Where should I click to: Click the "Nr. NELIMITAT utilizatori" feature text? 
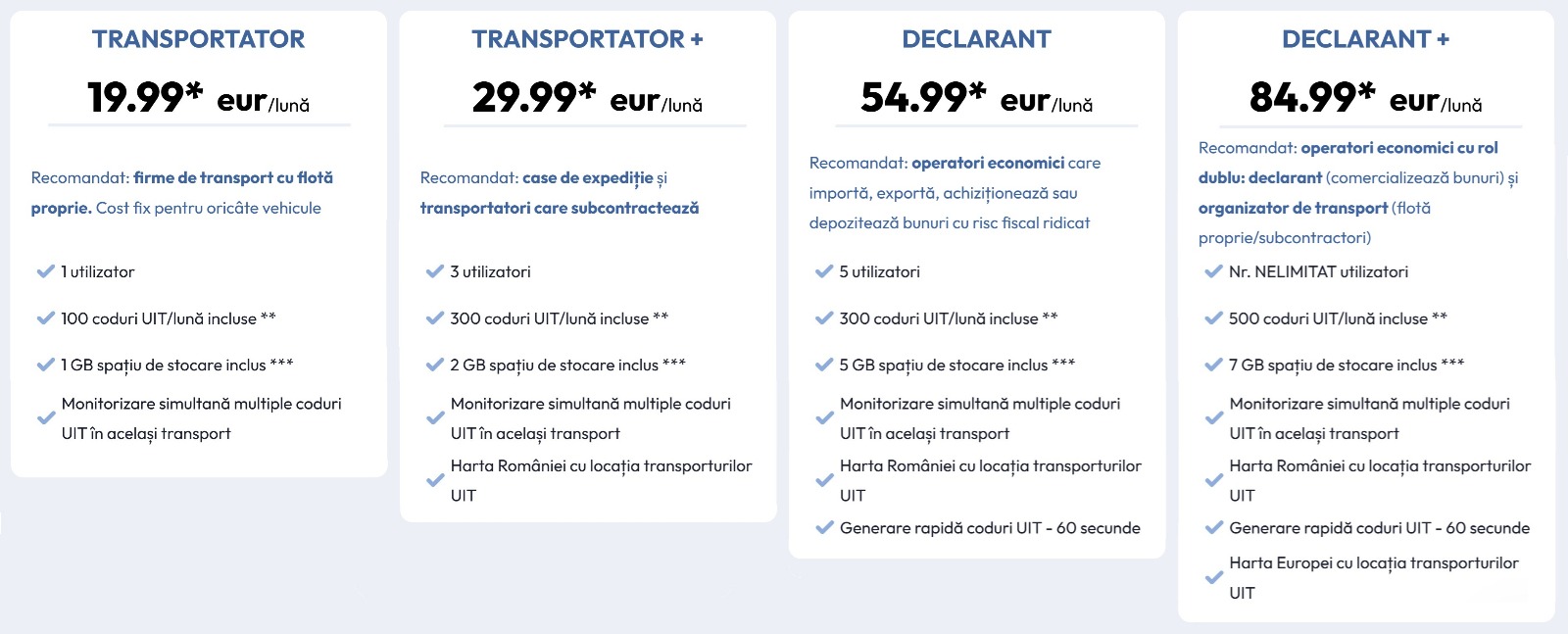tap(1318, 271)
